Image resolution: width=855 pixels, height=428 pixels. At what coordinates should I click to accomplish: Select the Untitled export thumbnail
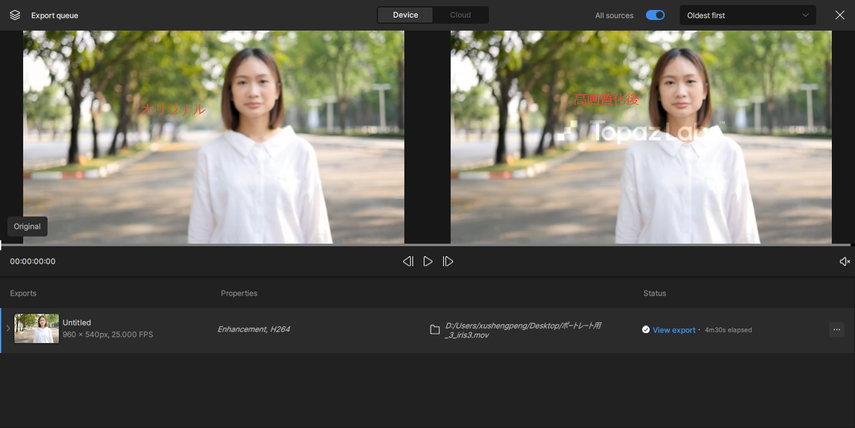click(37, 328)
